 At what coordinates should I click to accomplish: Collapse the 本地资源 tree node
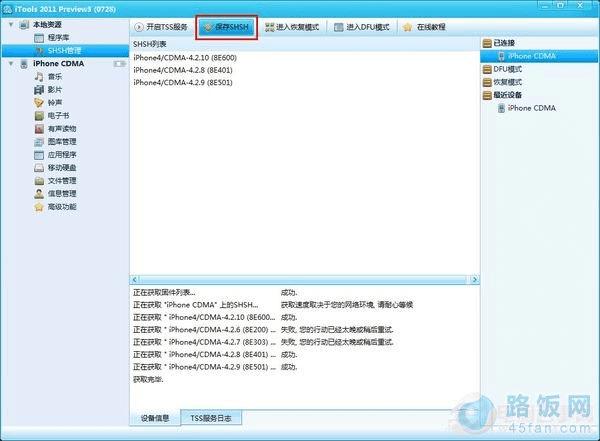11,25
